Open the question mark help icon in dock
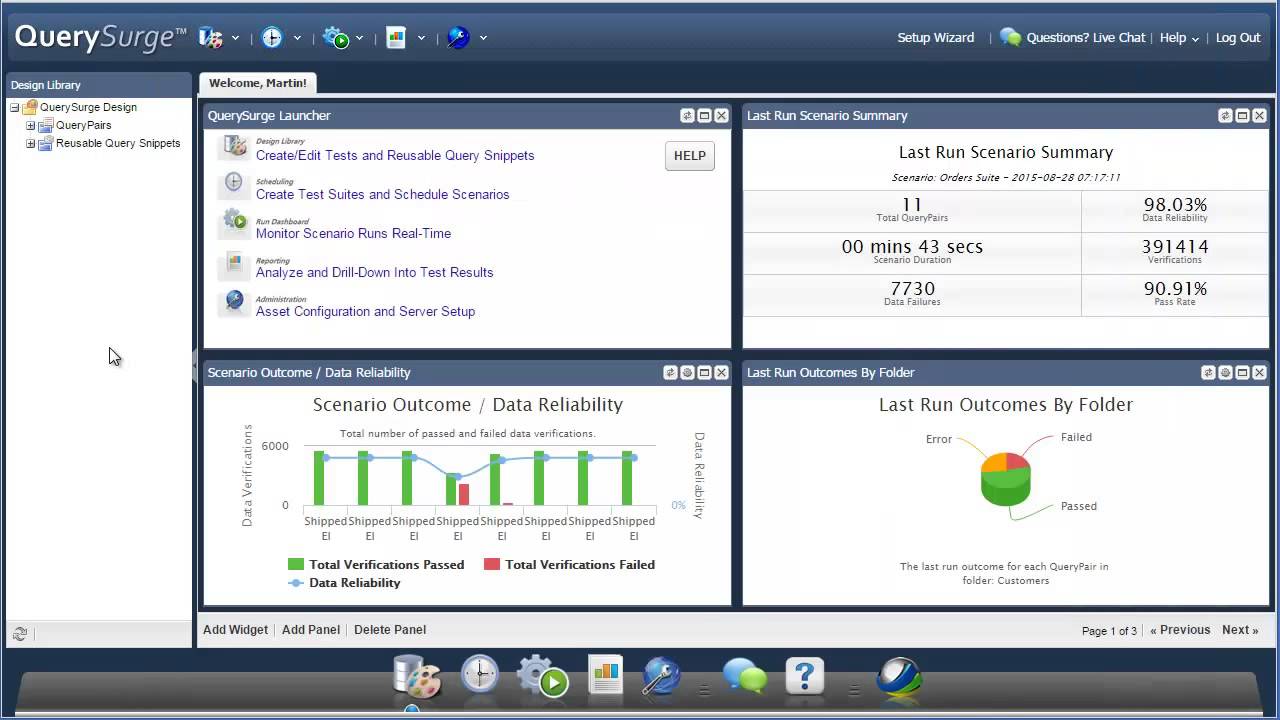Viewport: 1280px width, 720px height. click(x=804, y=676)
